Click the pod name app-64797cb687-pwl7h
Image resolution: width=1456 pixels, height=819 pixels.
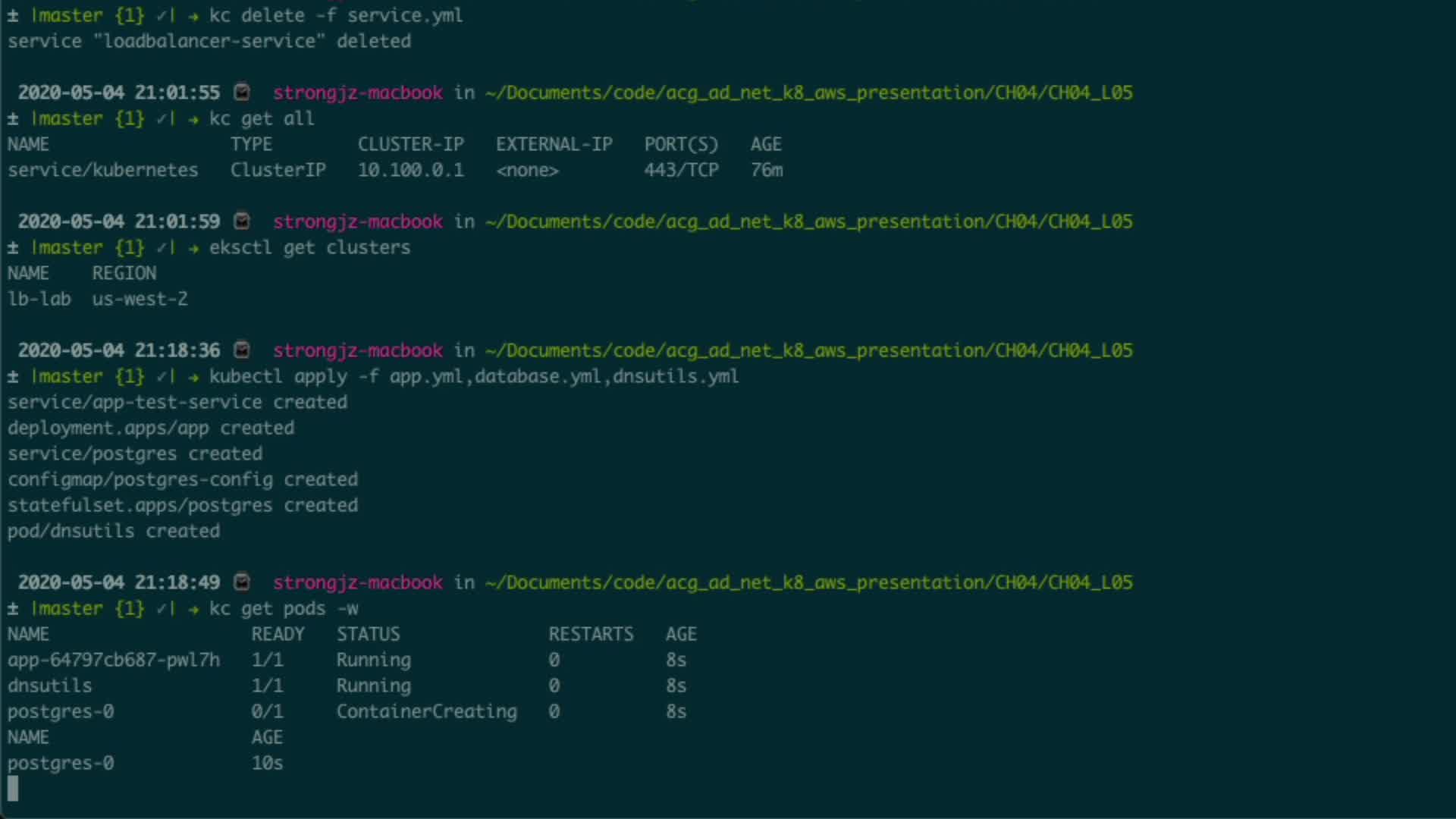(x=114, y=660)
